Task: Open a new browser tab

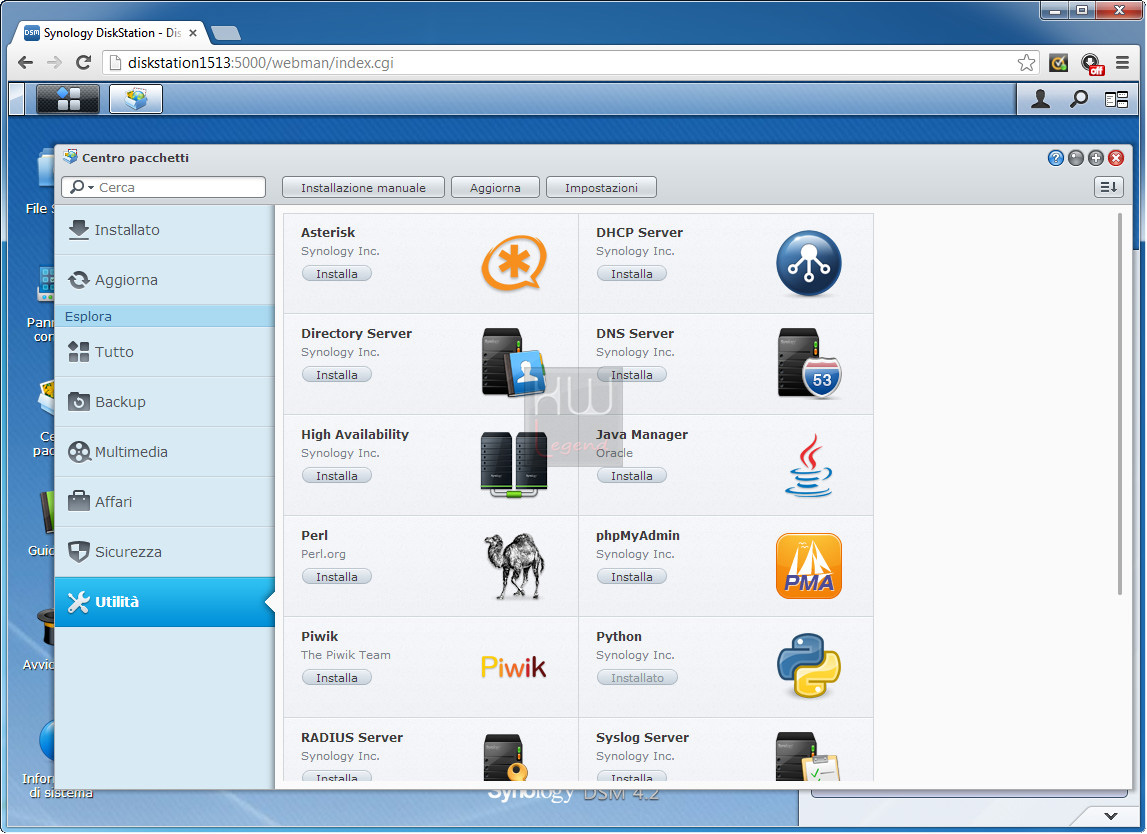Action: tap(225, 34)
